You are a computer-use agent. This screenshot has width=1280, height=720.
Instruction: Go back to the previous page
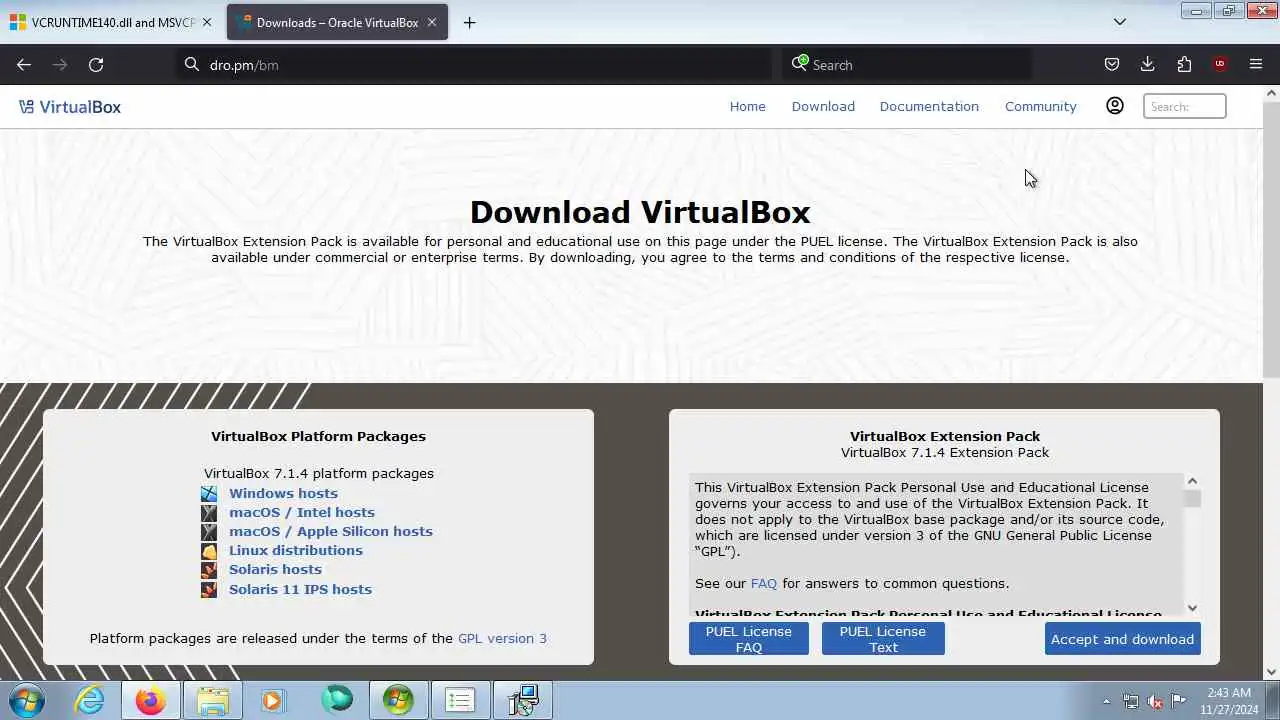click(x=24, y=64)
